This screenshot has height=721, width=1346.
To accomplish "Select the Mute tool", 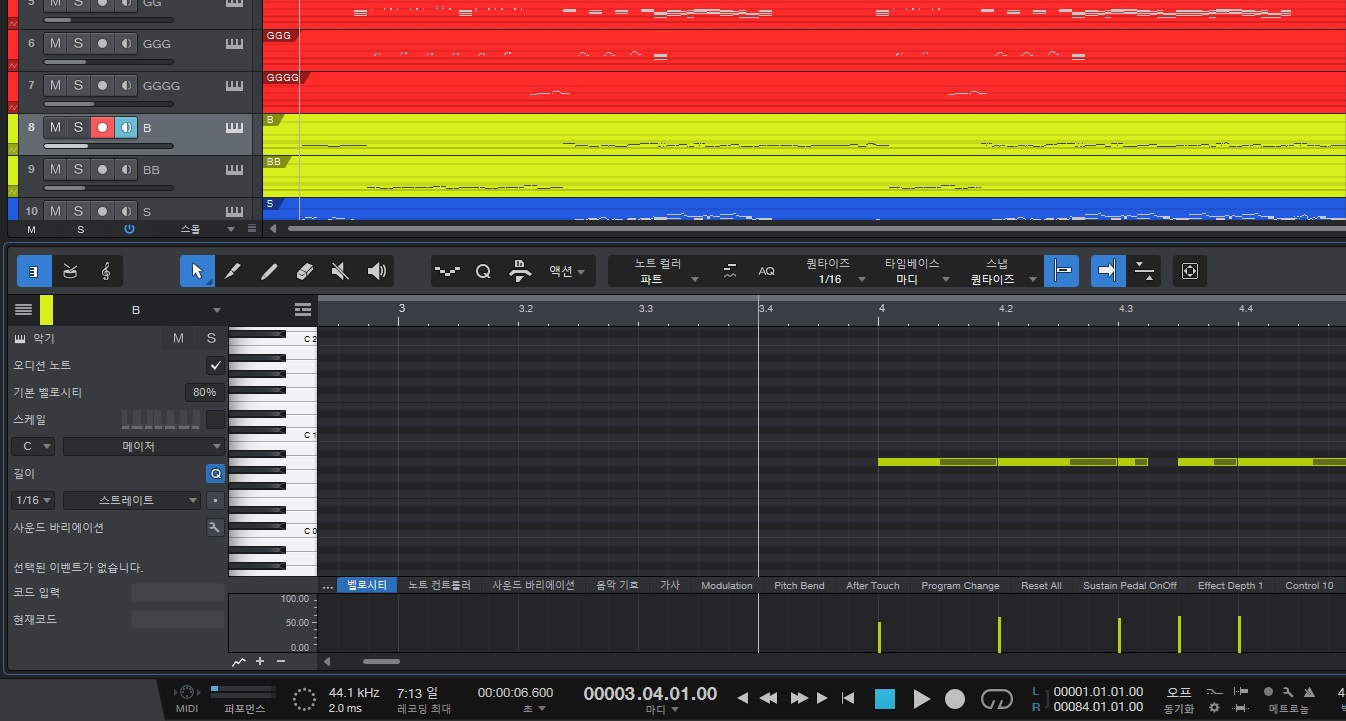I will (341, 271).
